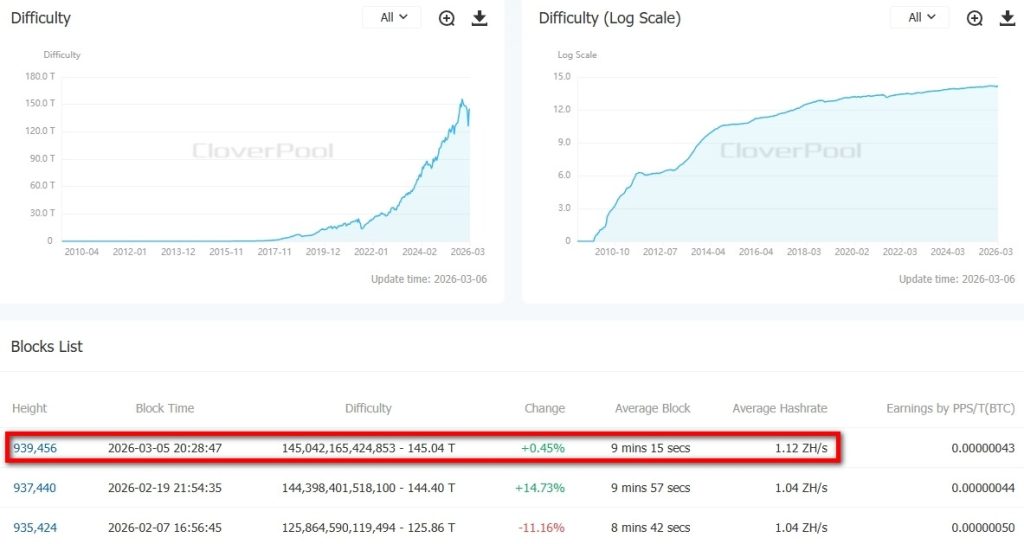Image resolution: width=1024 pixels, height=544 pixels.
Task: Click the Earnings by PPS/T(BTC) header
Action: click(x=949, y=408)
